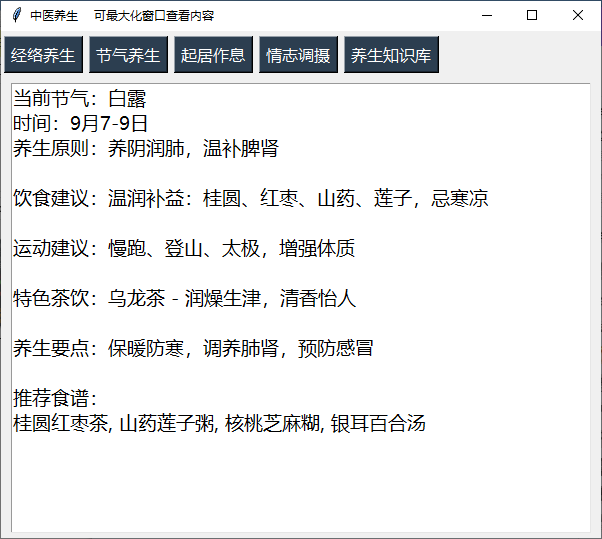Screen dimensions: 602x539
Task: Select the 情志调摄 button
Action: (298, 55)
